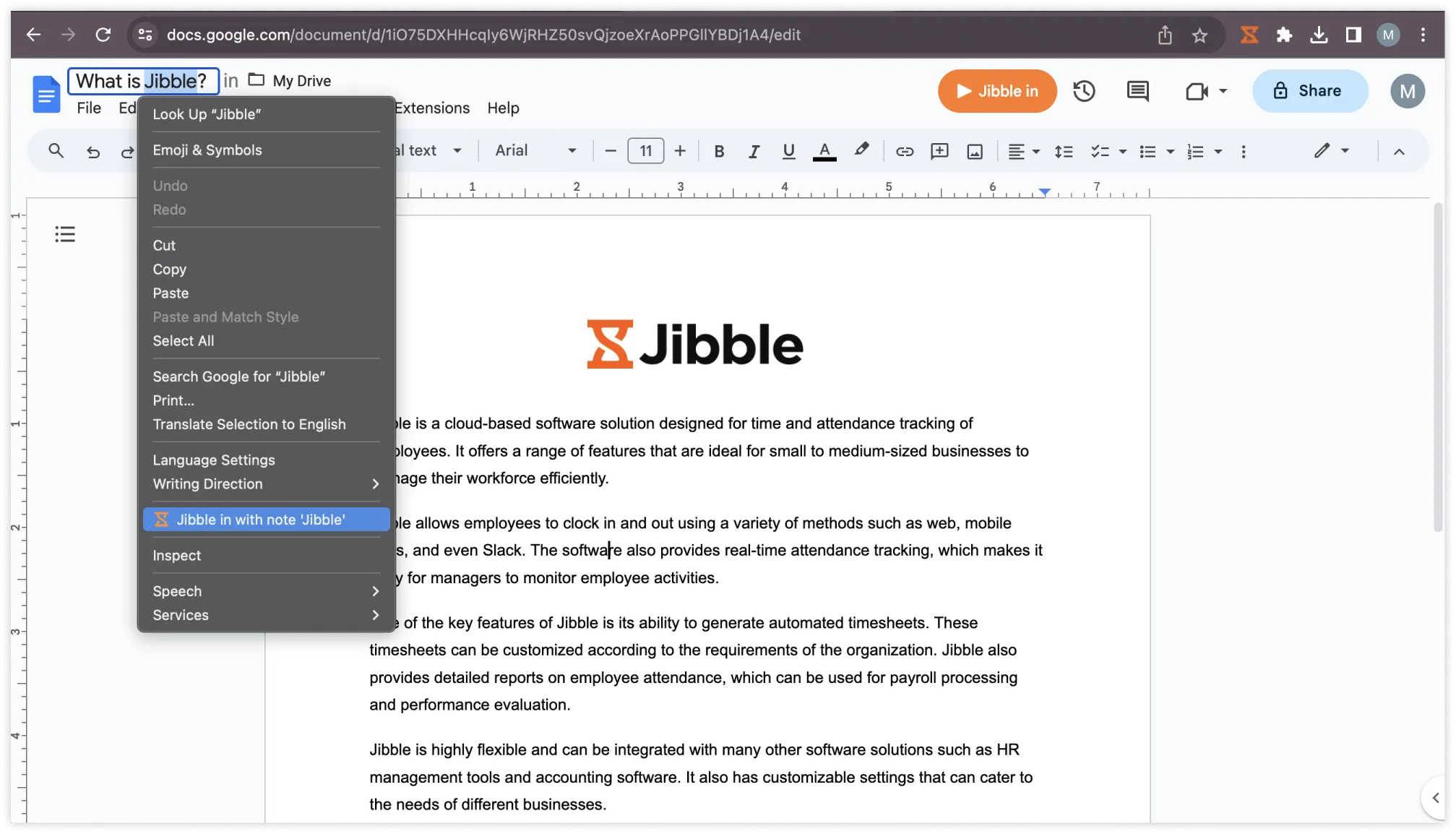This screenshot has height=834, width=1456.
Task: Click the search document icon
Action: [x=56, y=150]
